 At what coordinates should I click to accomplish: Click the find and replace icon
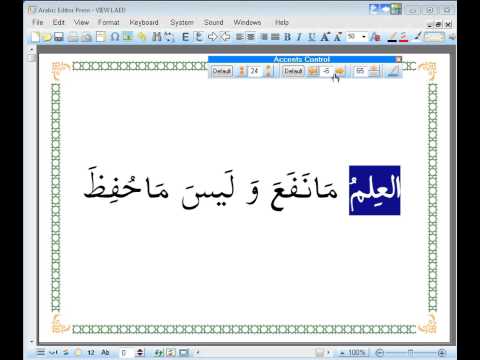point(169,37)
